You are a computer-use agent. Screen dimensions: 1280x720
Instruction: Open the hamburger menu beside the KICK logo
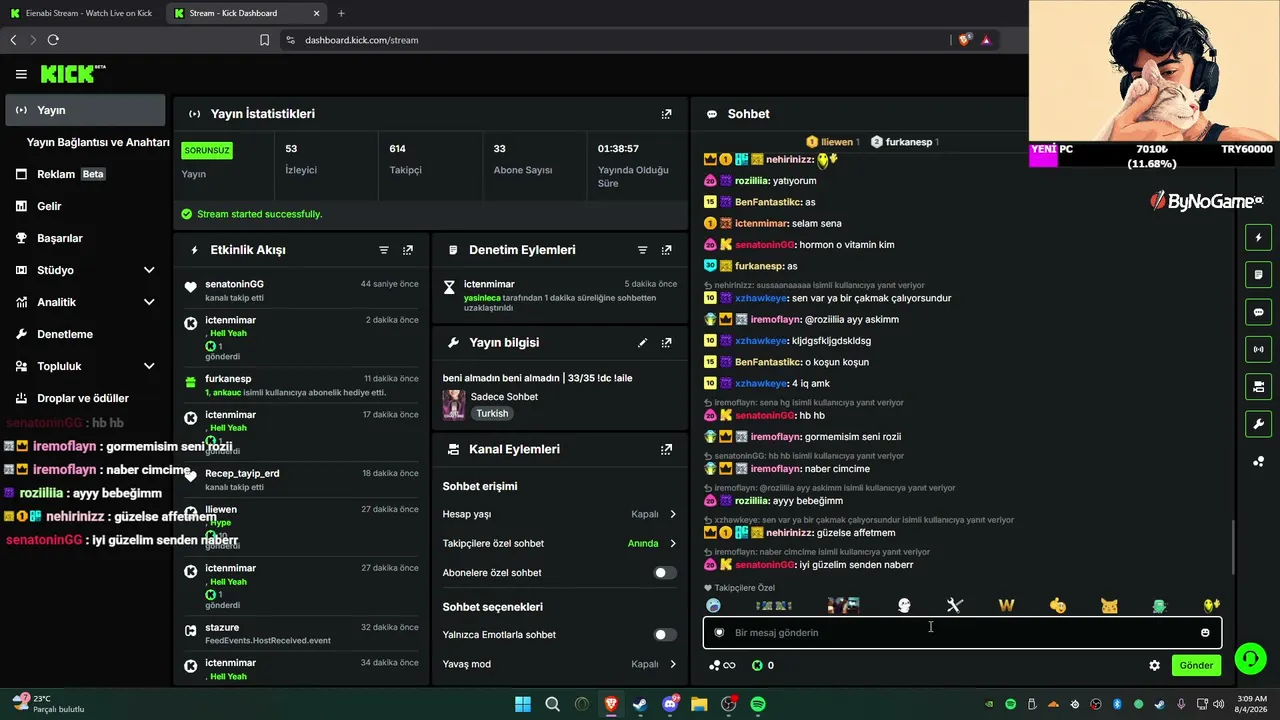[x=21, y=74]
